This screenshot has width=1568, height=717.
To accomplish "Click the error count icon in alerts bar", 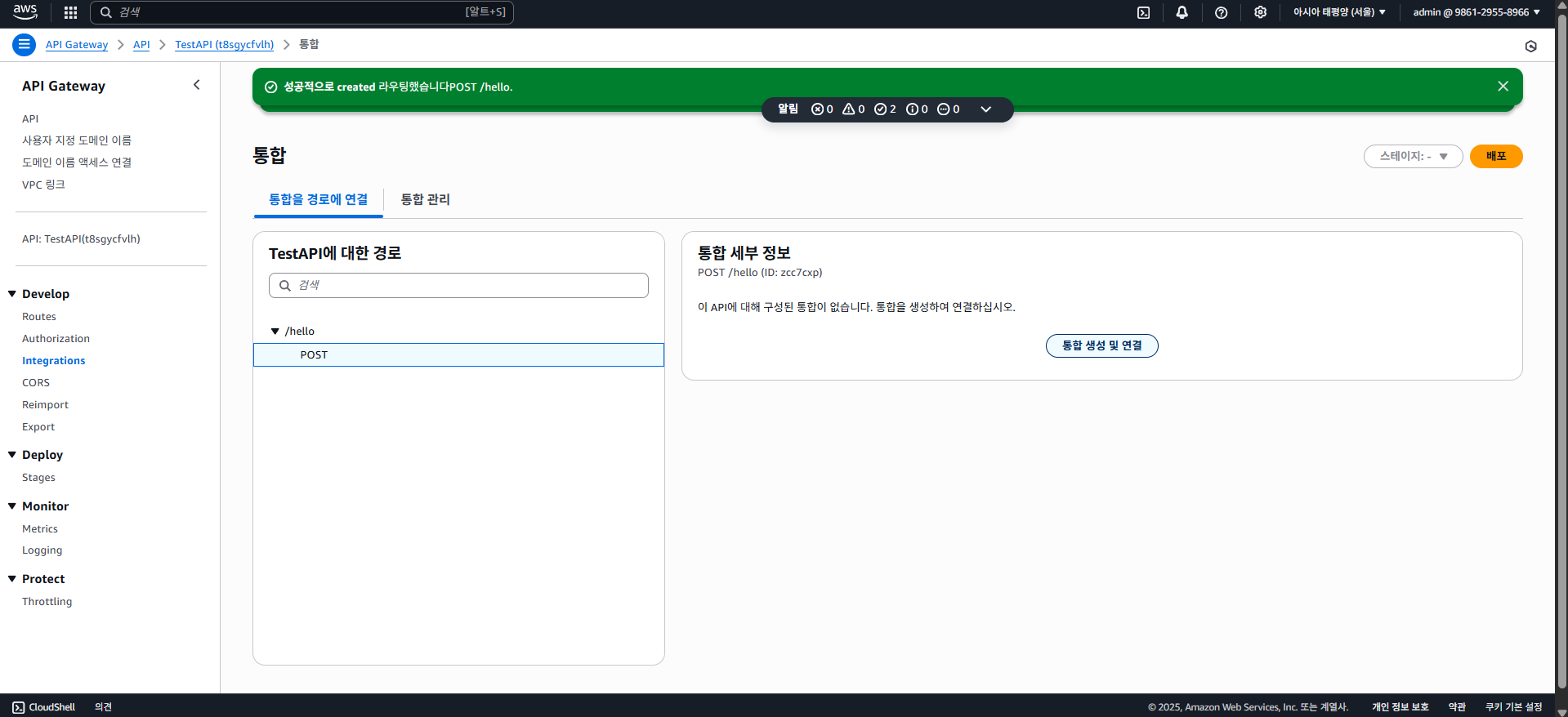I will (817, 109).
